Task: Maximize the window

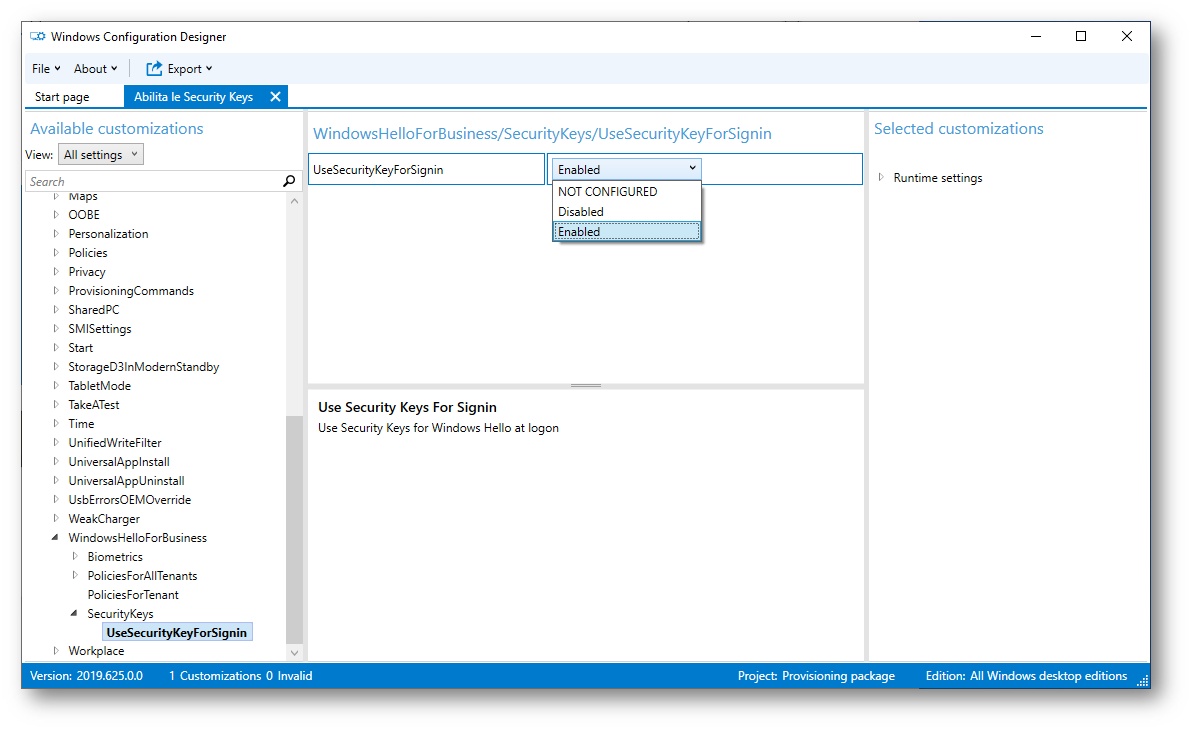Action: [1081, 37]
